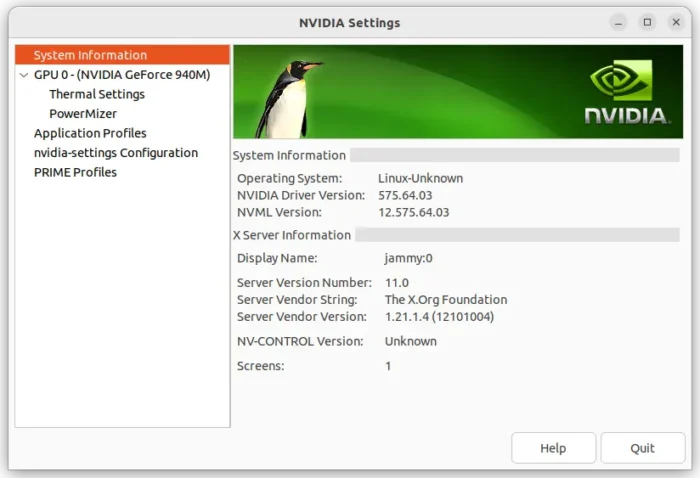The height and width of the screenshot is (478, 700).
Task: Select System Information in the sidebar
Action: (90, 55)
